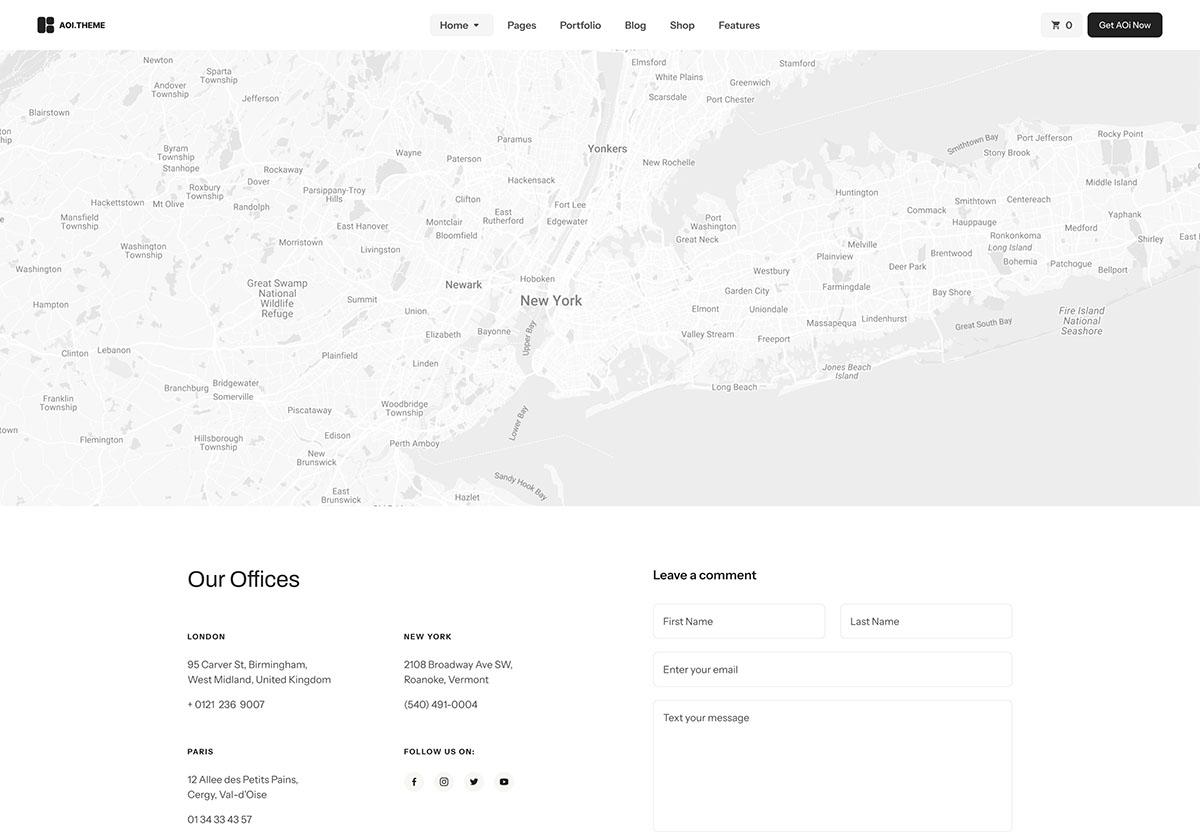The height and width of the screenshot is (832, 1200).
Task: Click the New York label on map
Action: (x=551, y=301)
